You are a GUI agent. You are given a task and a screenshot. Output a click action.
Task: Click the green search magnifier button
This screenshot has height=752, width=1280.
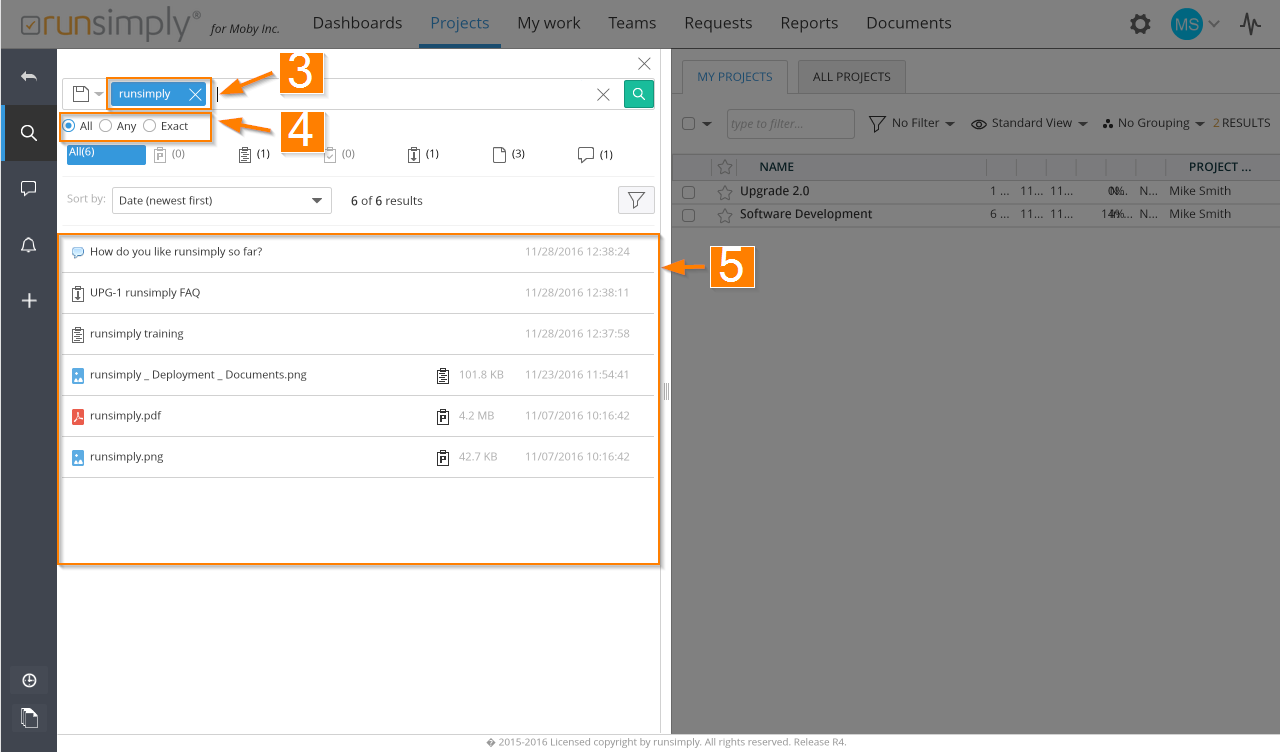[x=639, y=94]
